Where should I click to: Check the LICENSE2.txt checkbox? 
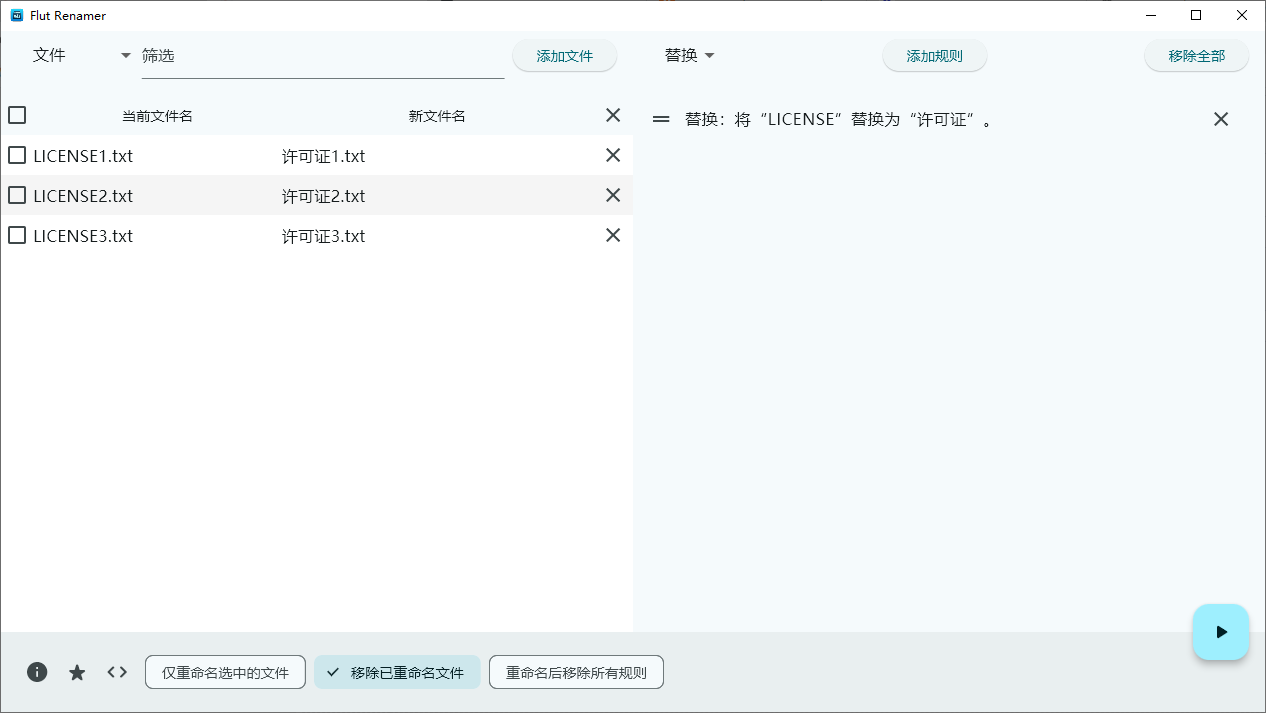click(x=17, y=195)
